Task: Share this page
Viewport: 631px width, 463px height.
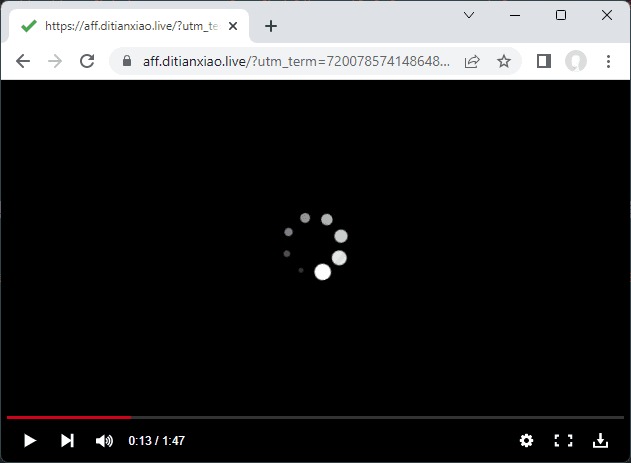Action: click(x=472, y=61)
